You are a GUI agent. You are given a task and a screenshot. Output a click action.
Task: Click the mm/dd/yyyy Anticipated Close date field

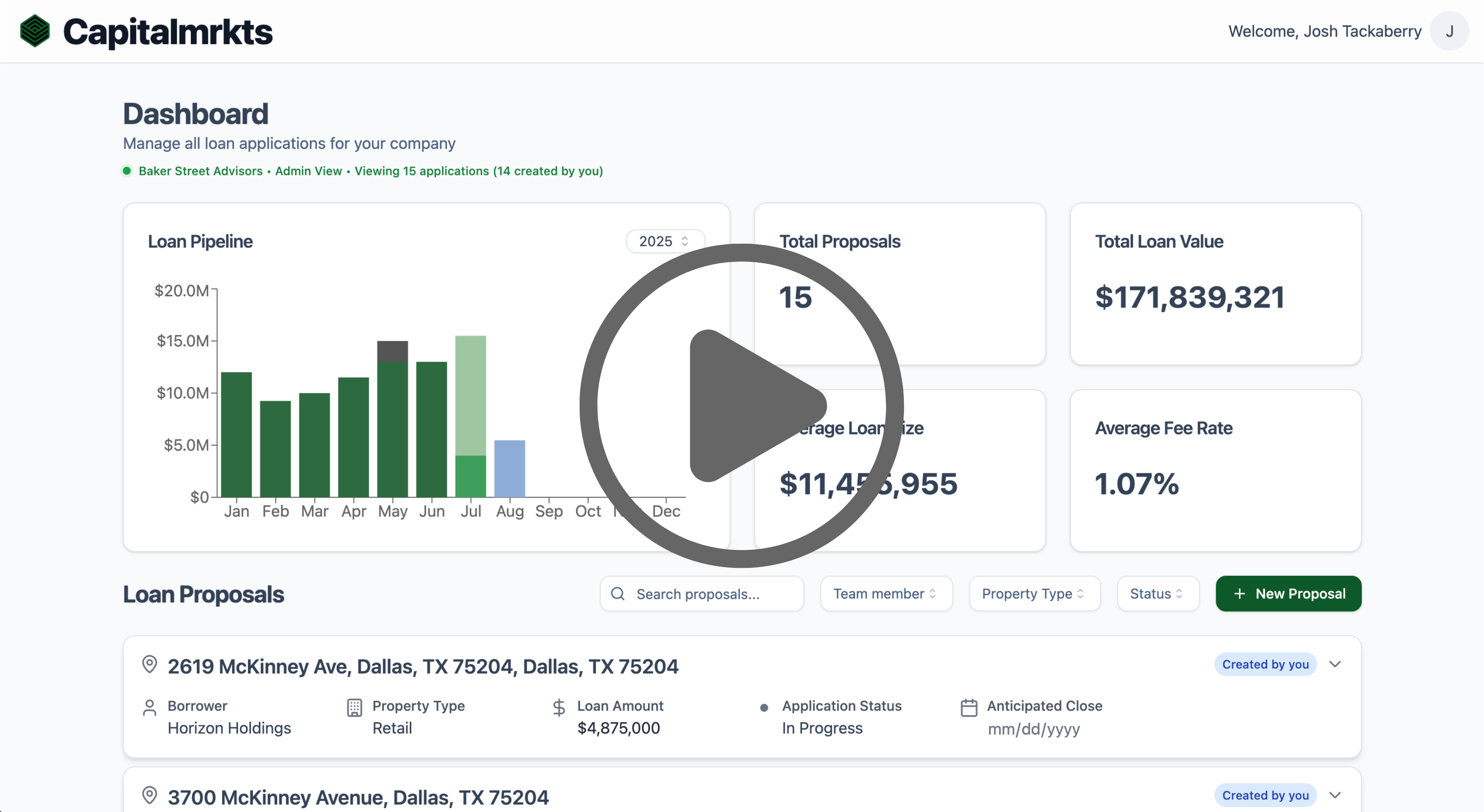[x=1034, y=729]
